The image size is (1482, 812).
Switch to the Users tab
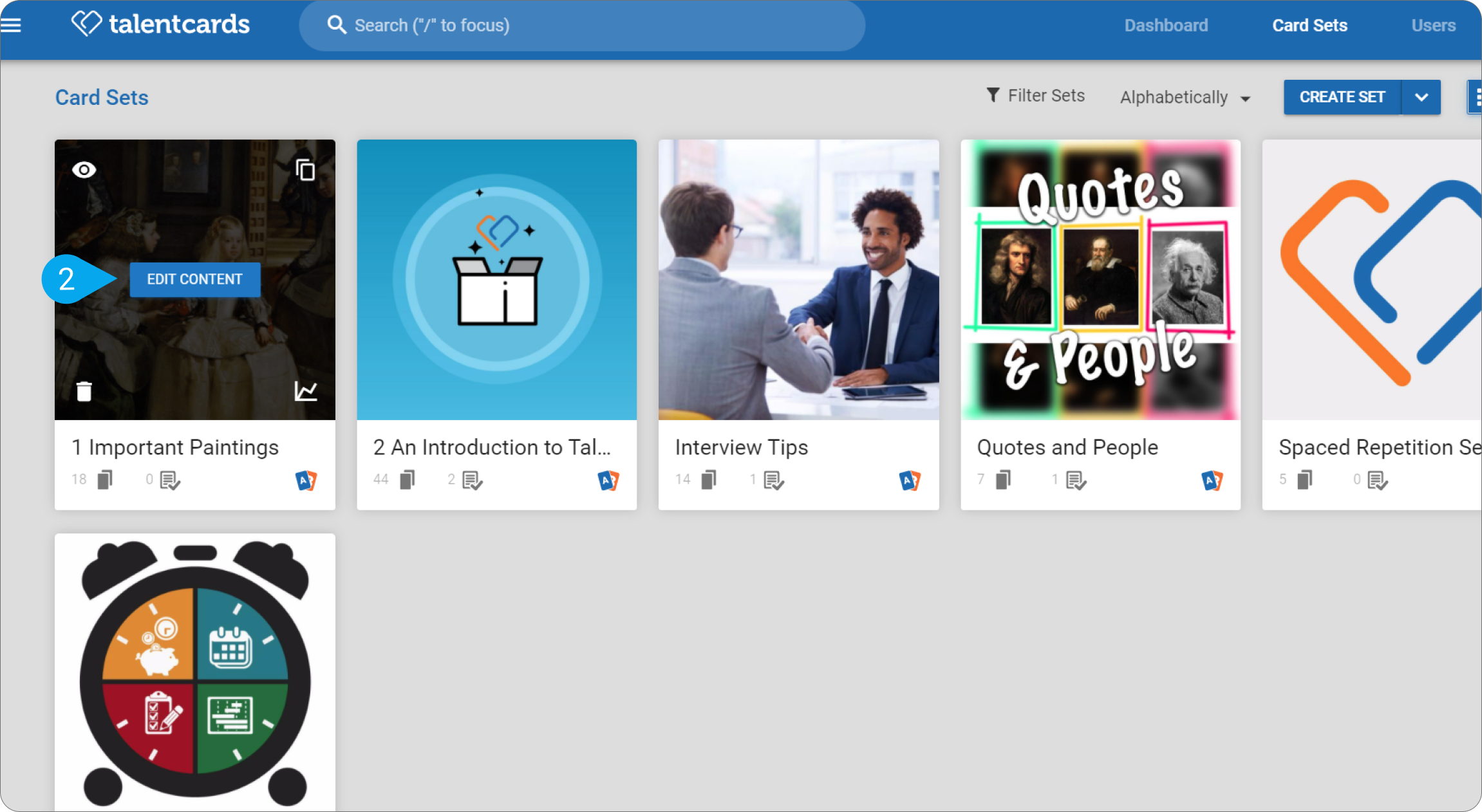pos(1433,25)
